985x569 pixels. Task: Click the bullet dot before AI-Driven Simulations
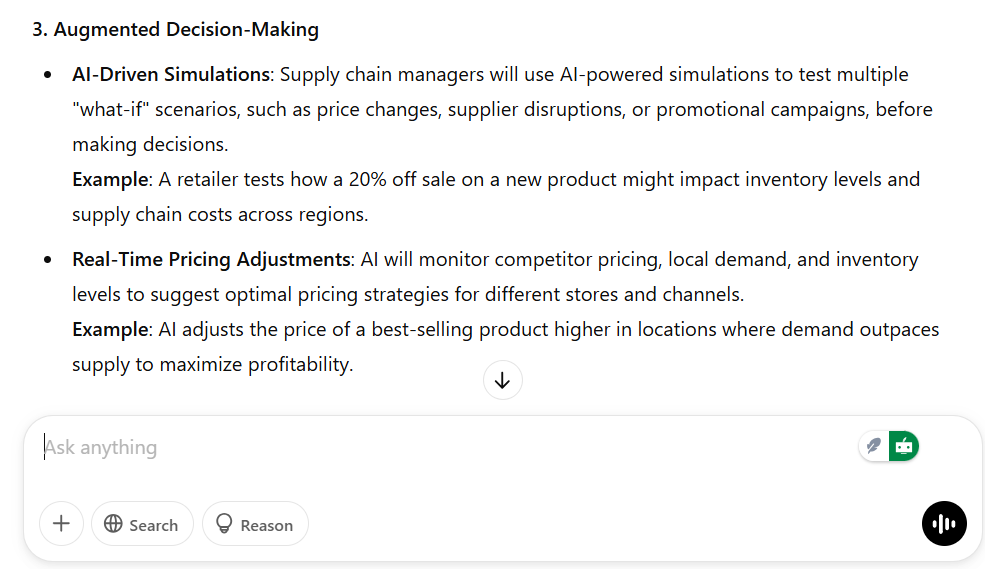click(x=48, y=75)
